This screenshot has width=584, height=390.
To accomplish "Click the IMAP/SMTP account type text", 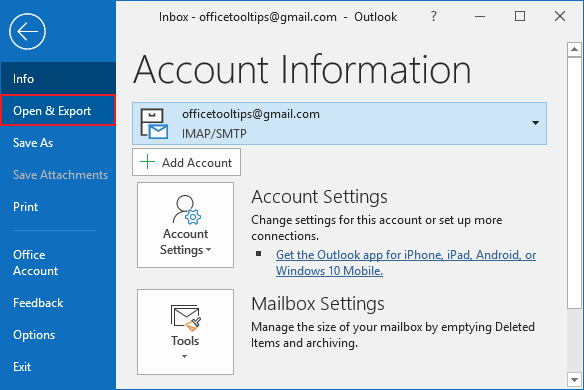I will tap(214, 134).
